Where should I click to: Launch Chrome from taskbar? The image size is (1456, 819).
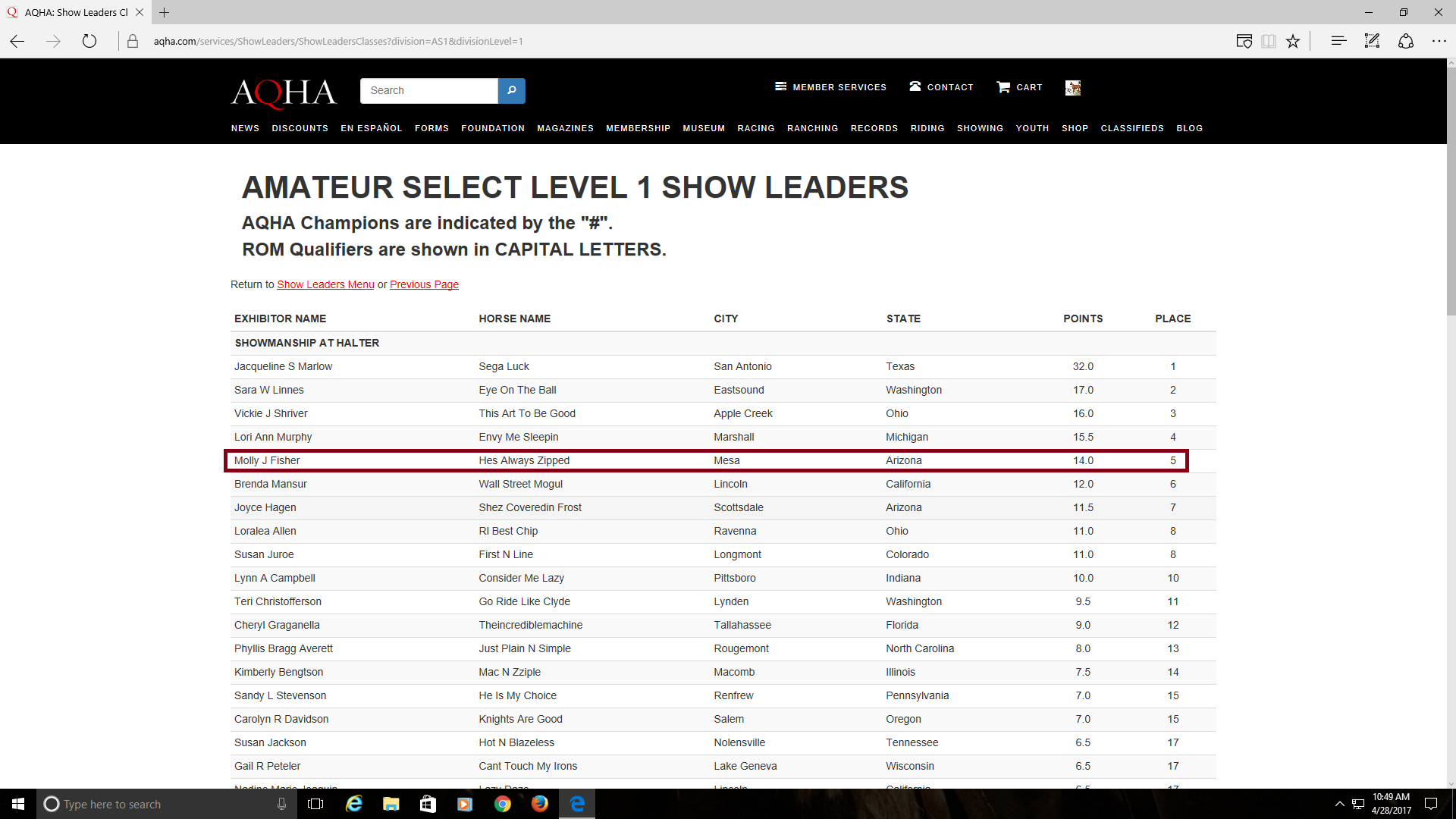point(502,804)
